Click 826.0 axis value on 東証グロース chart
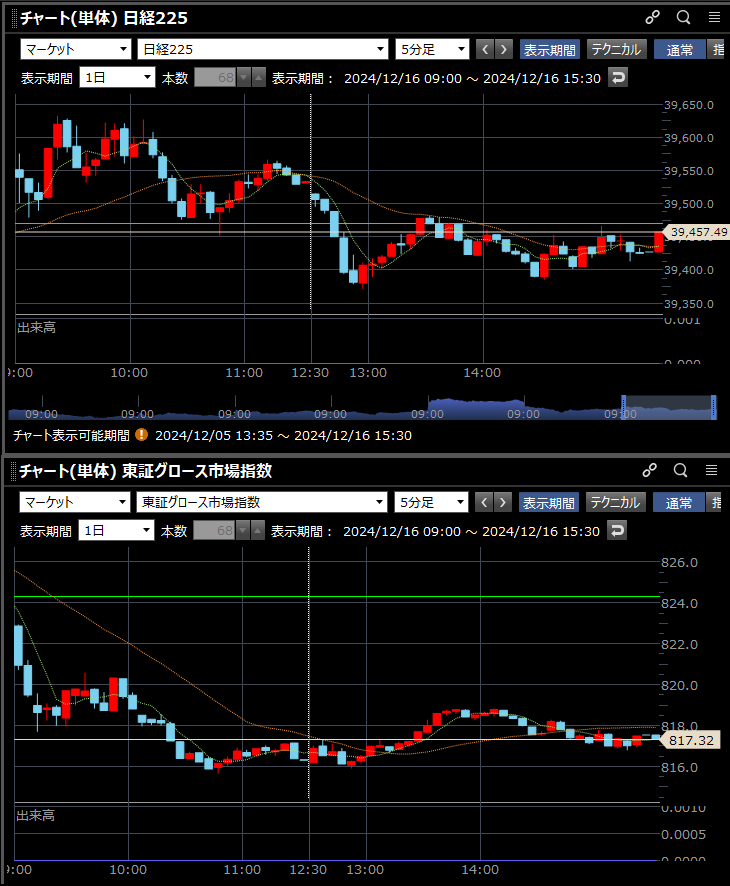The image size is (730, 886). coord(679,562)
